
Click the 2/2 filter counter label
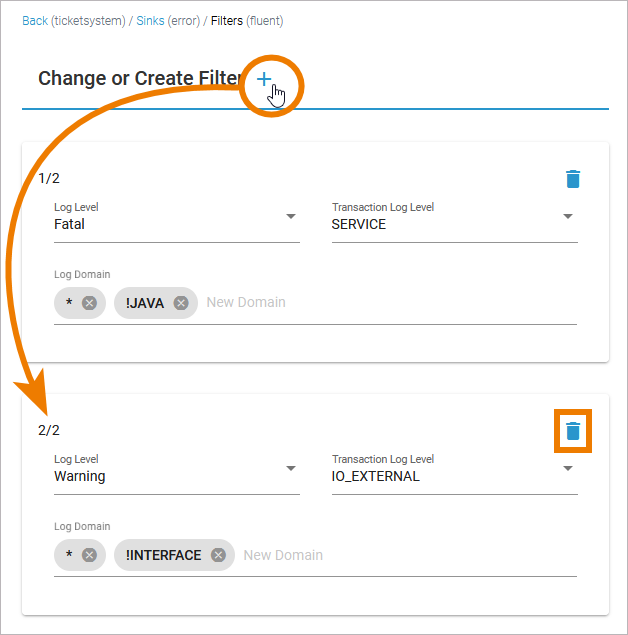point(49,431)
